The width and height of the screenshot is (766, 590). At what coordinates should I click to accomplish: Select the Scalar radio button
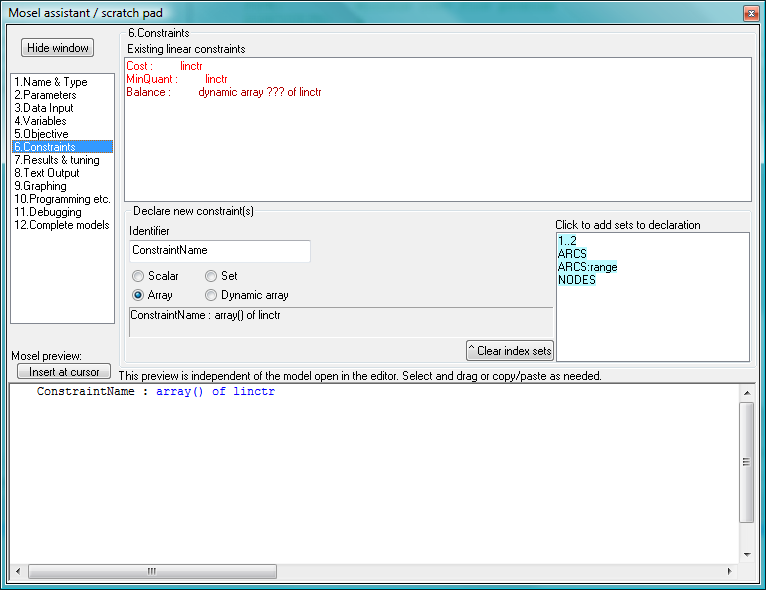139,276
